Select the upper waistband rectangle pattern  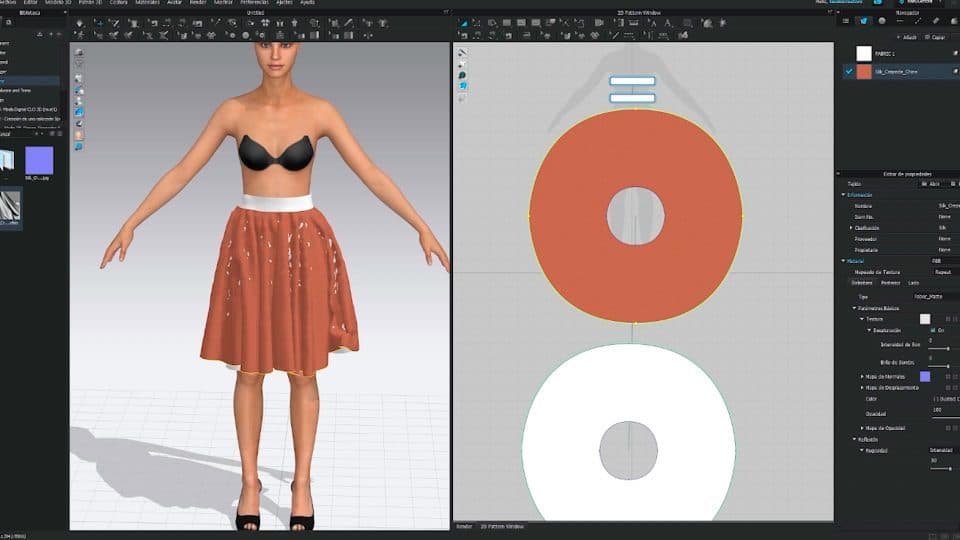coord(632,81)
